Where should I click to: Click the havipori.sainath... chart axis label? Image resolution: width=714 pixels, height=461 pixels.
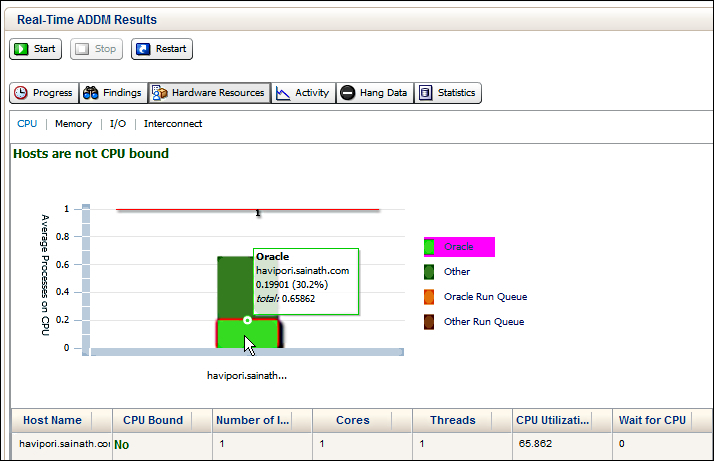click(x=247, y=376)
